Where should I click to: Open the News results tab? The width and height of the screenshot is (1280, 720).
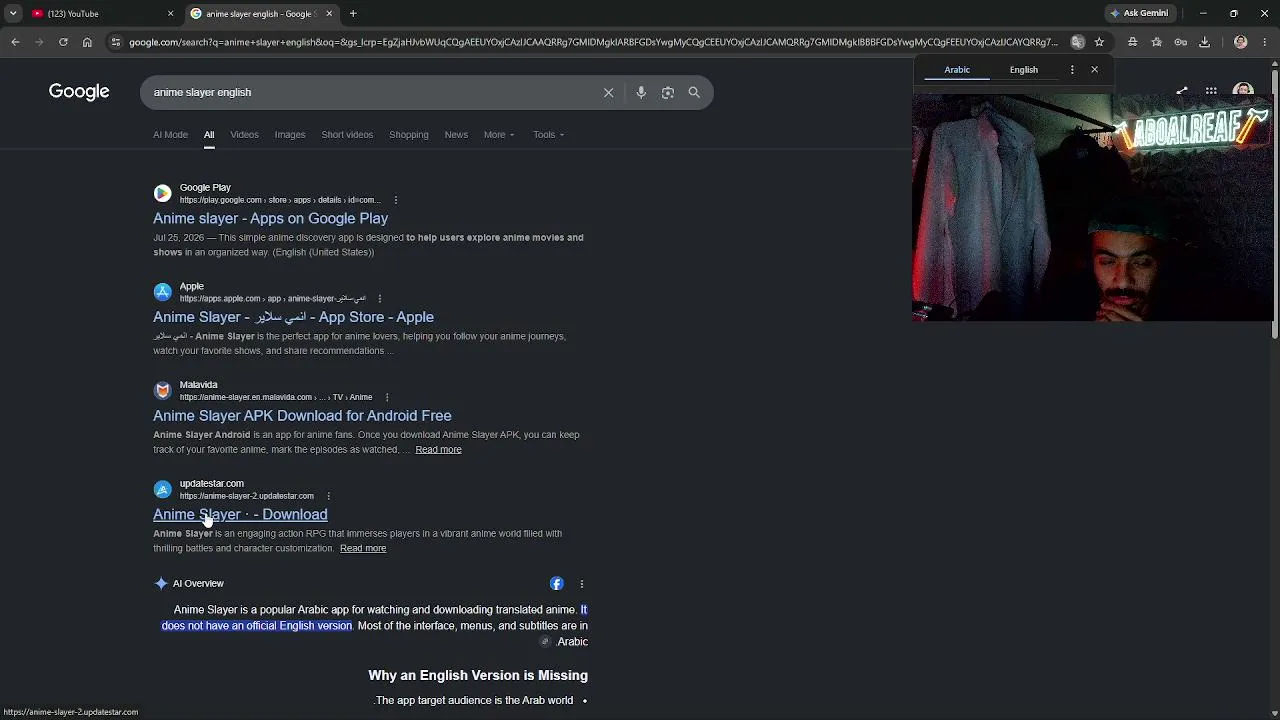pyautogui.click(x=456, y=135)
